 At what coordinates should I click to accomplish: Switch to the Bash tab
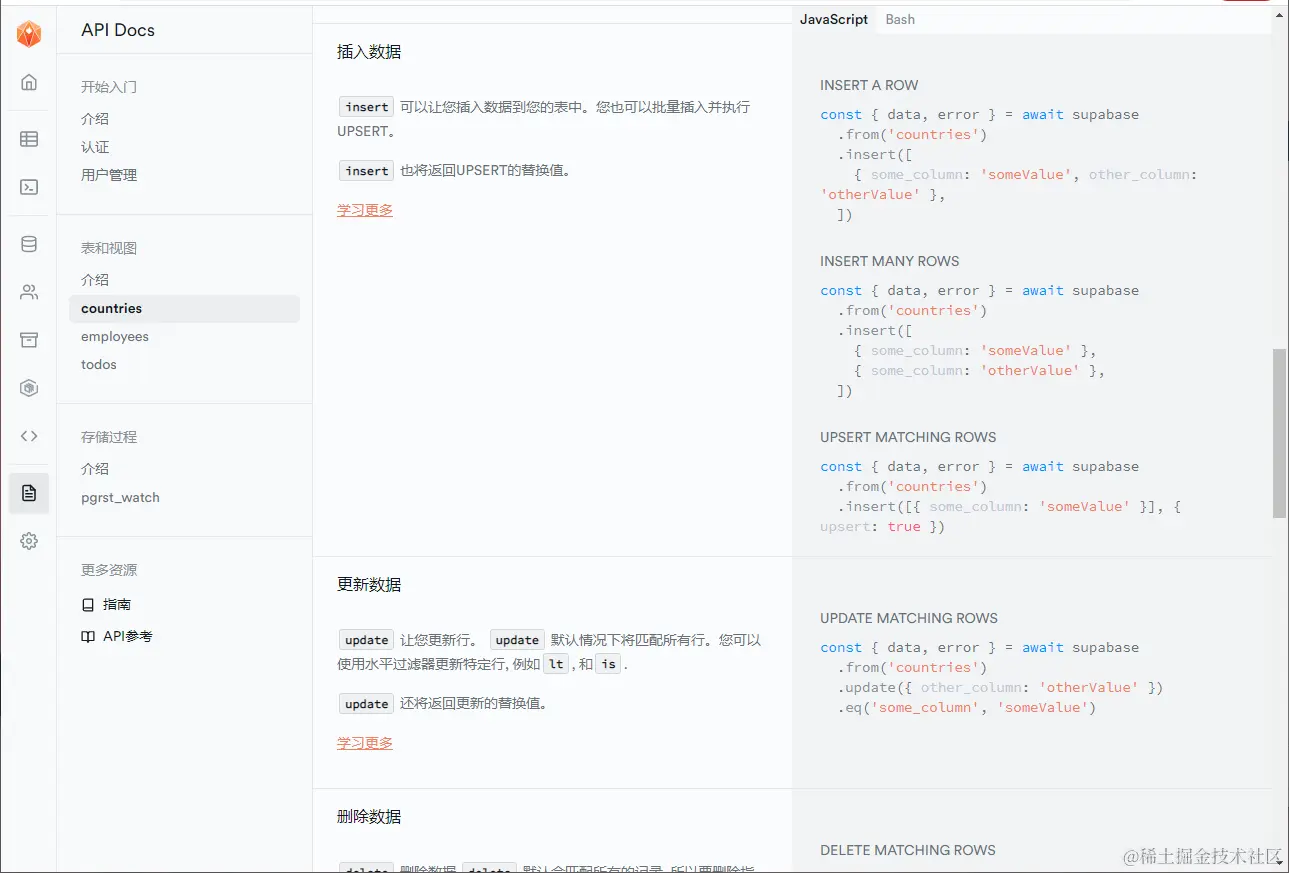click(899, 19)
